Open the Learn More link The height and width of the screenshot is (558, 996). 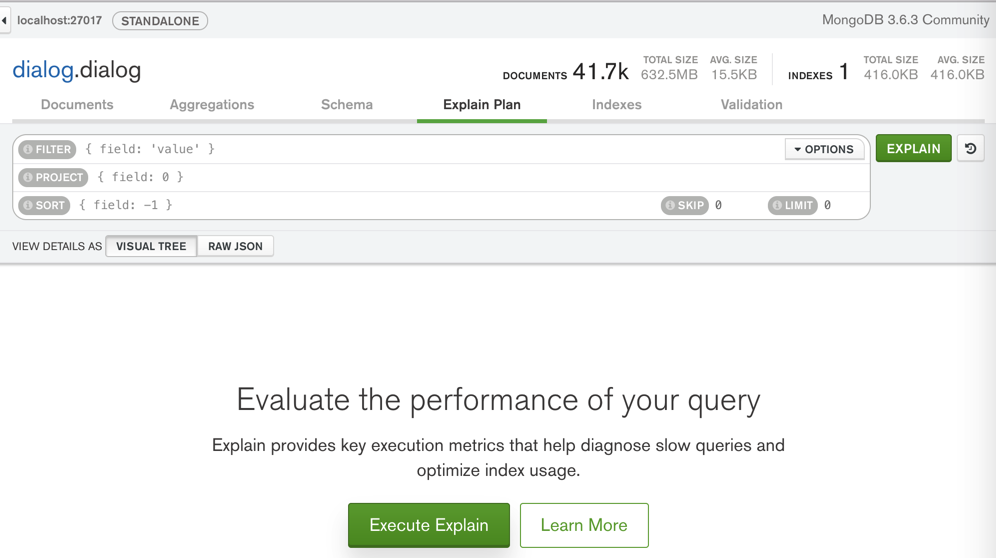pyautogui.click(x=584, y=525)
